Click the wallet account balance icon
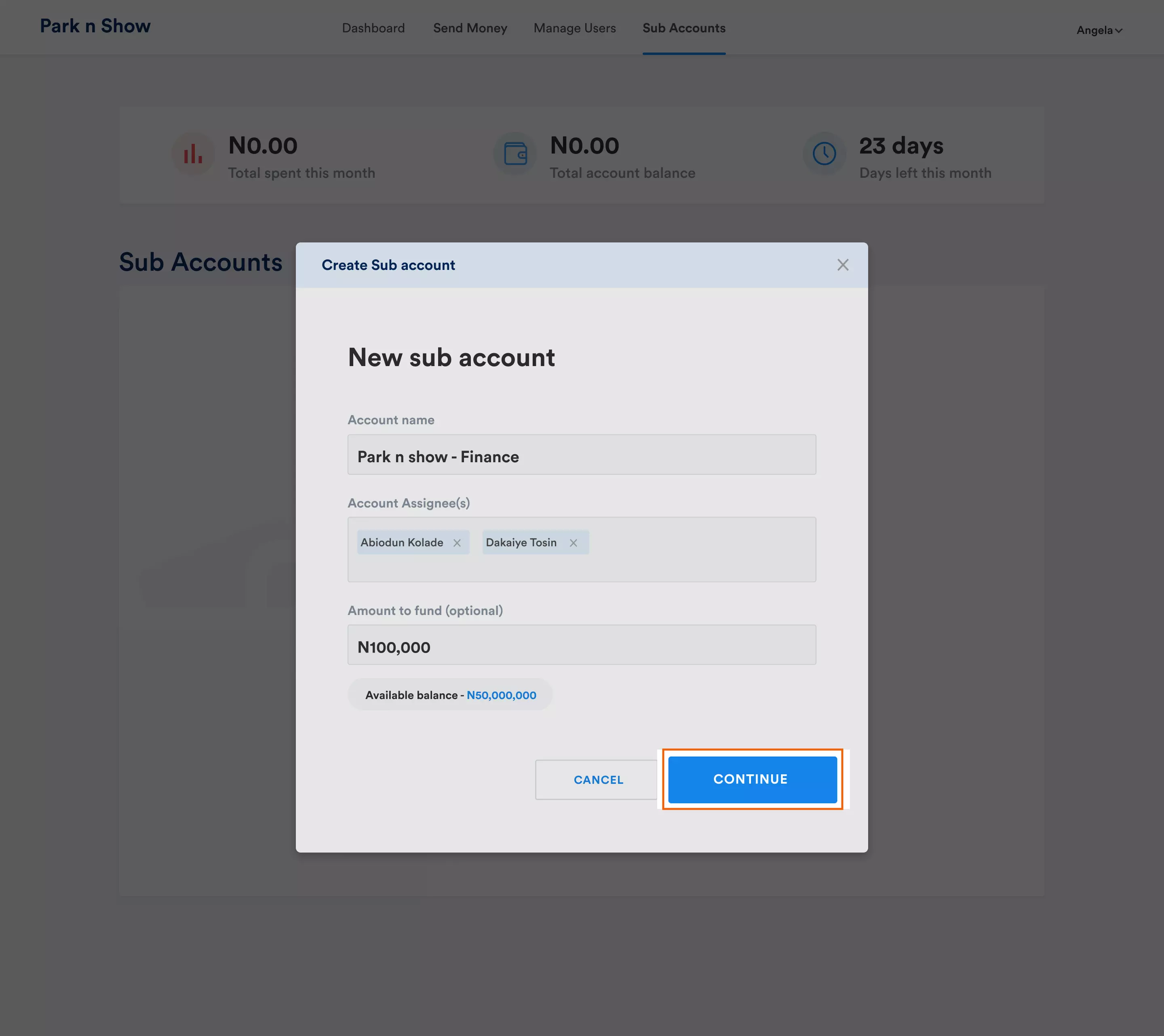The height and width of the screenshot is (1036, 1164). point(515,154)
